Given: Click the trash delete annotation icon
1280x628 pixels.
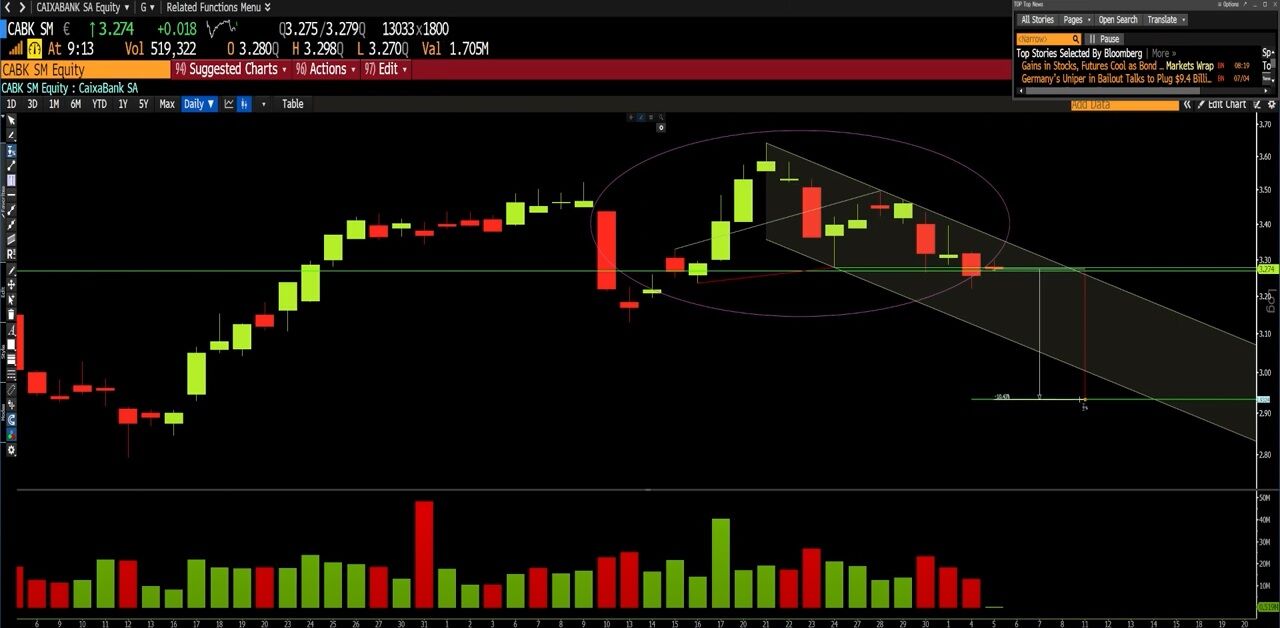Looking at the screenshot, I should click(11, 315).
